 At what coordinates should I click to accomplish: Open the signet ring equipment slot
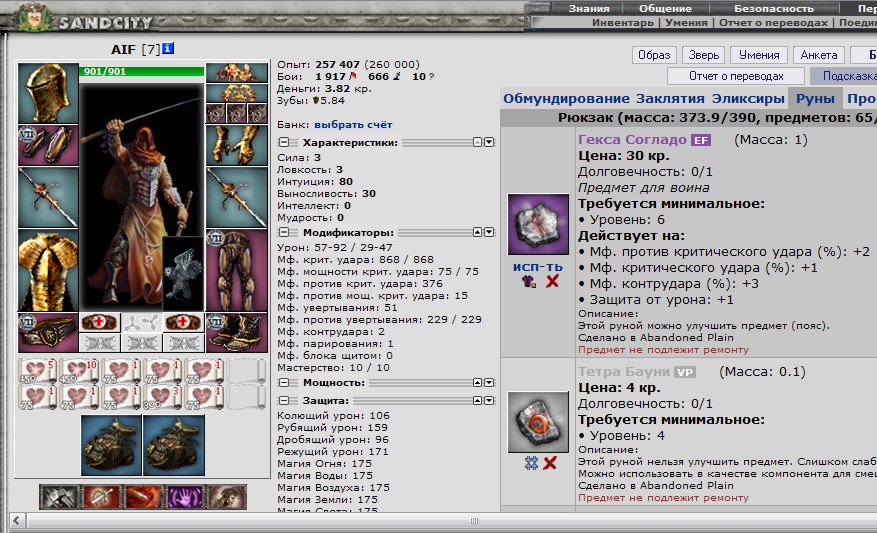click(48, 332)
